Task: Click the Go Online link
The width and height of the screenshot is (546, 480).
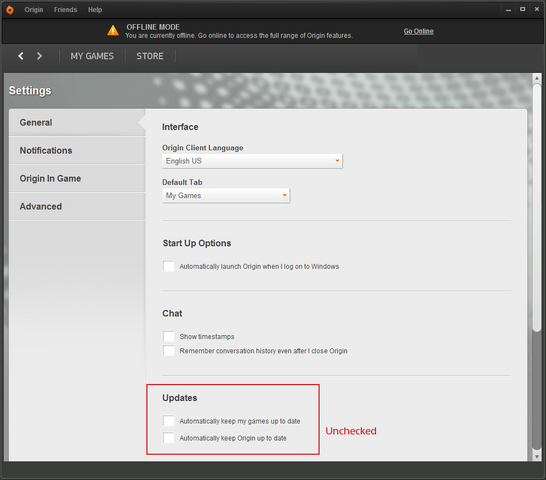Action: (419, 31)
